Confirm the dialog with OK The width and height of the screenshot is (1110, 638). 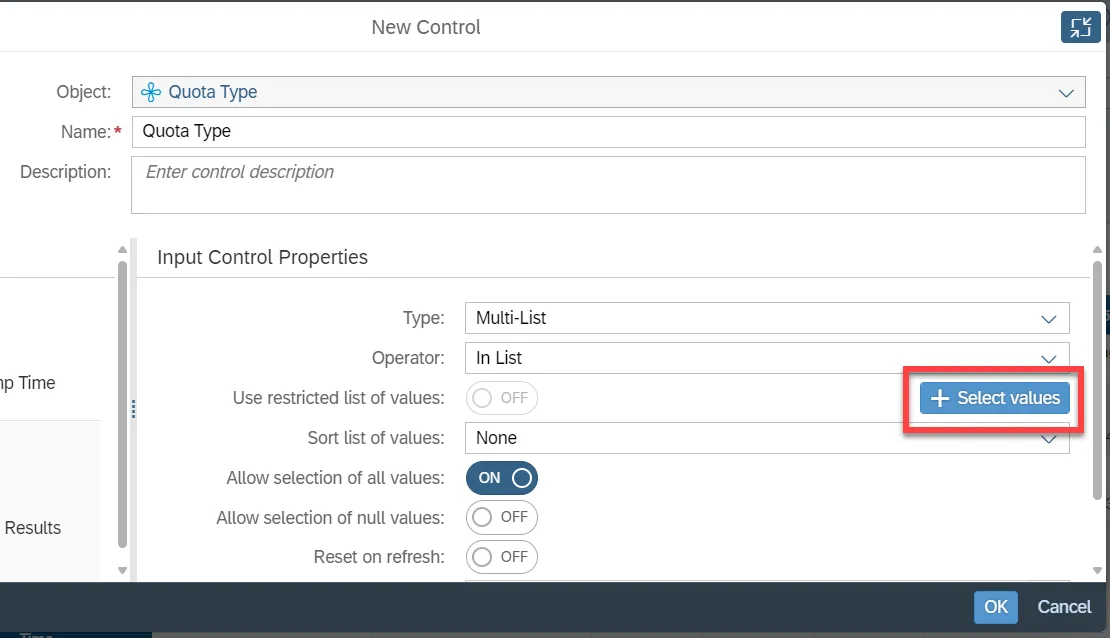tap(995, 606)
